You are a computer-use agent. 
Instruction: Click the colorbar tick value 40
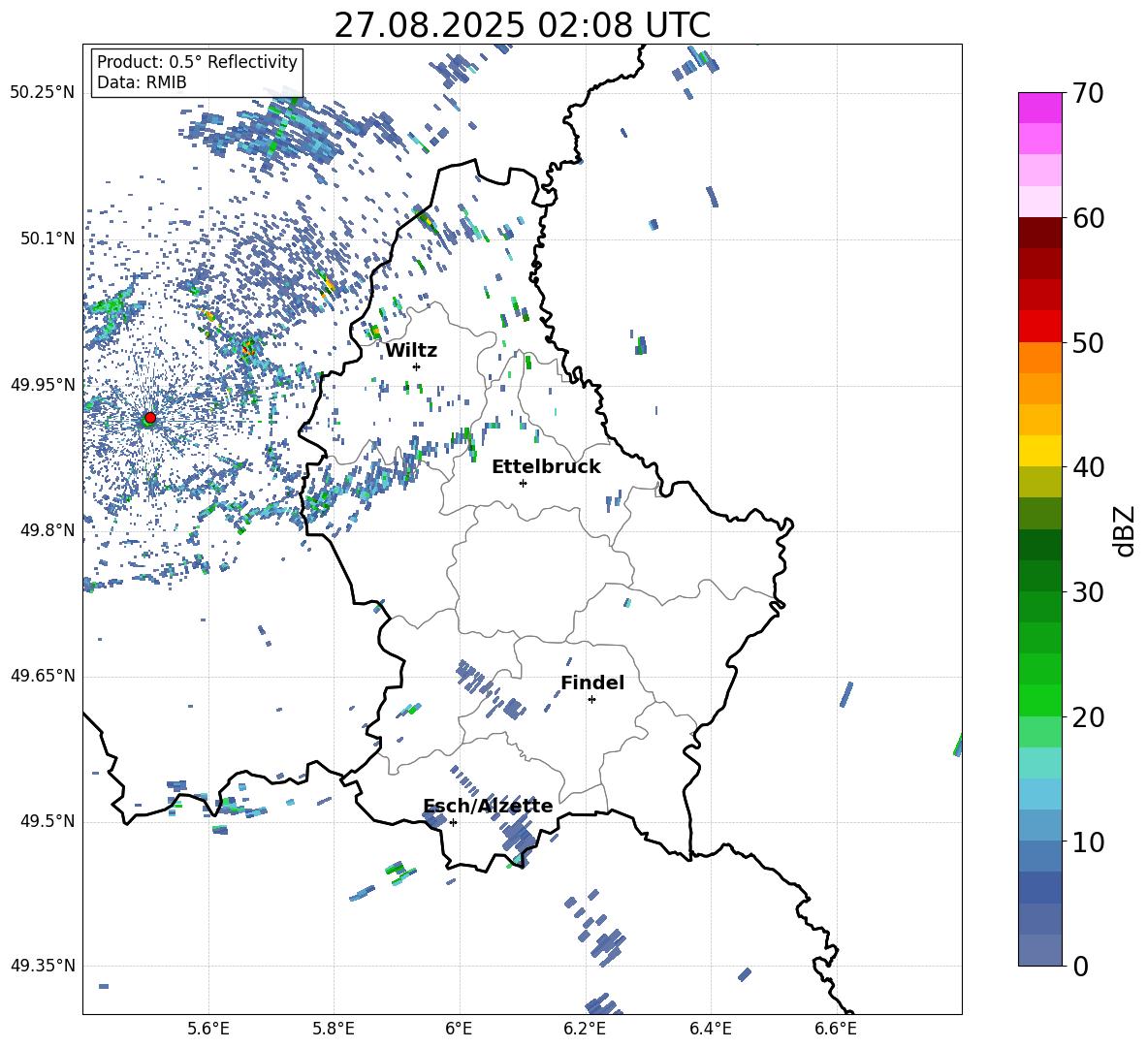click(x=1088, y=467)
